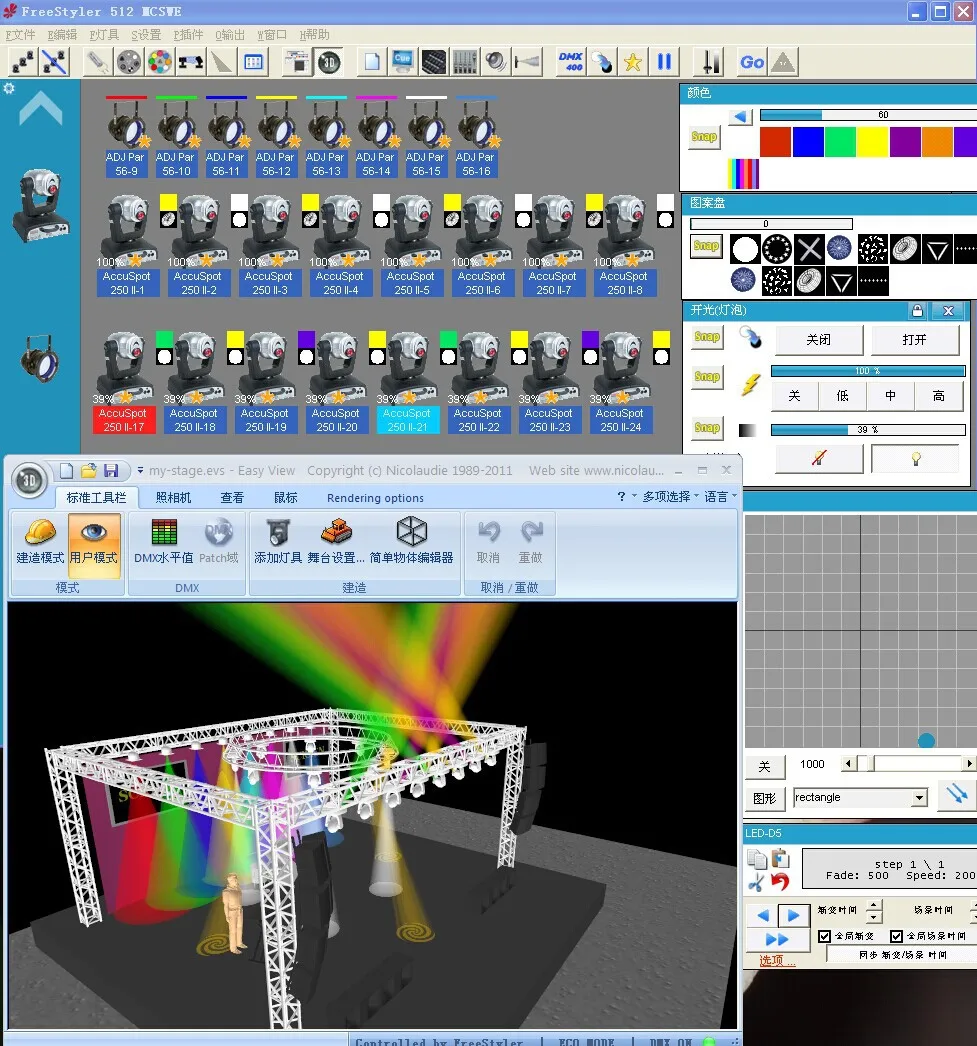The height and width of the screenshot is (1046, 977).
Task: Click the yellow star favorites toolbar icon
Action: [x=632, y=62]
